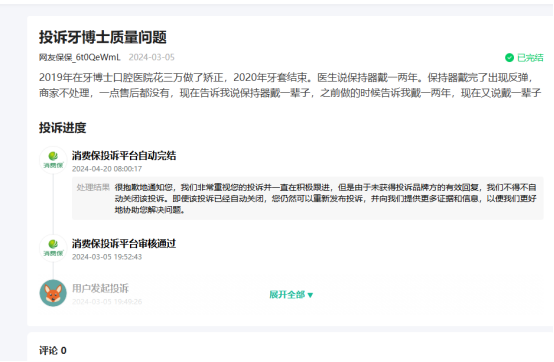This screenshot has height=362, width=554.
Task: Click timestamp 2024-03-05 19:52:43
Action: point(107,257)
